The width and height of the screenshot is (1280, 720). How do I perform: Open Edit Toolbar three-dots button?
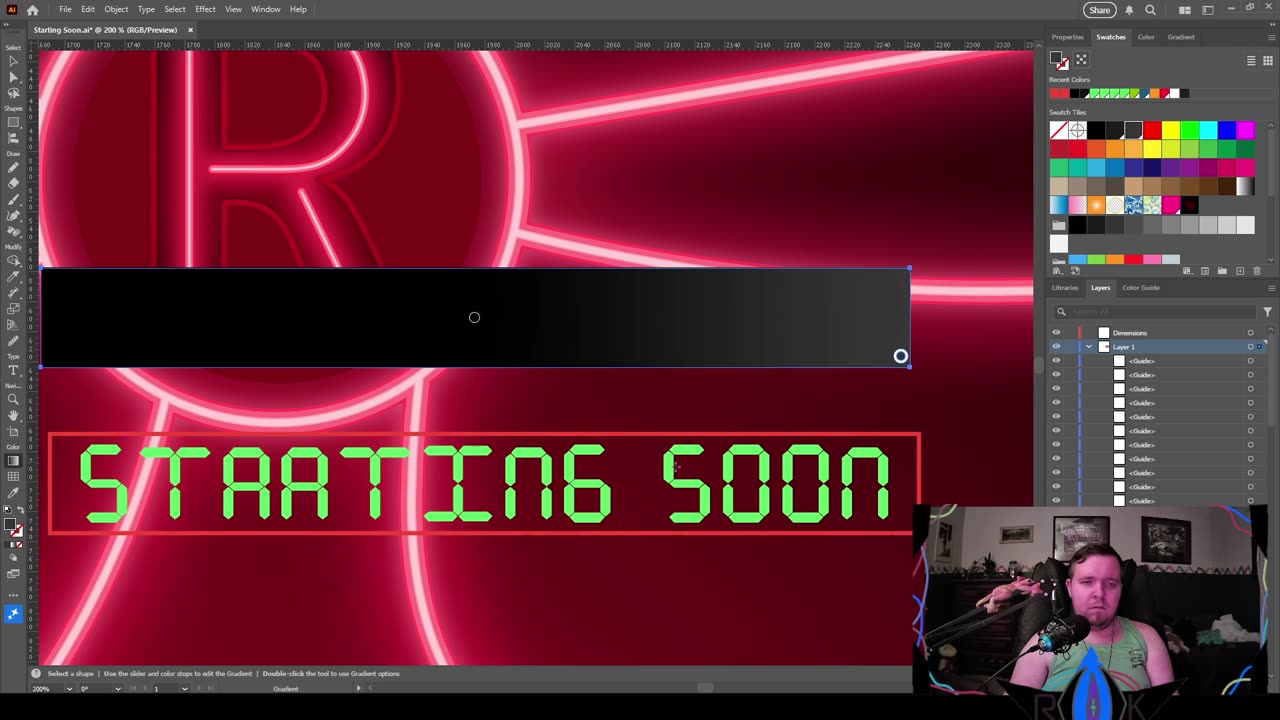(x=13, y=594)
